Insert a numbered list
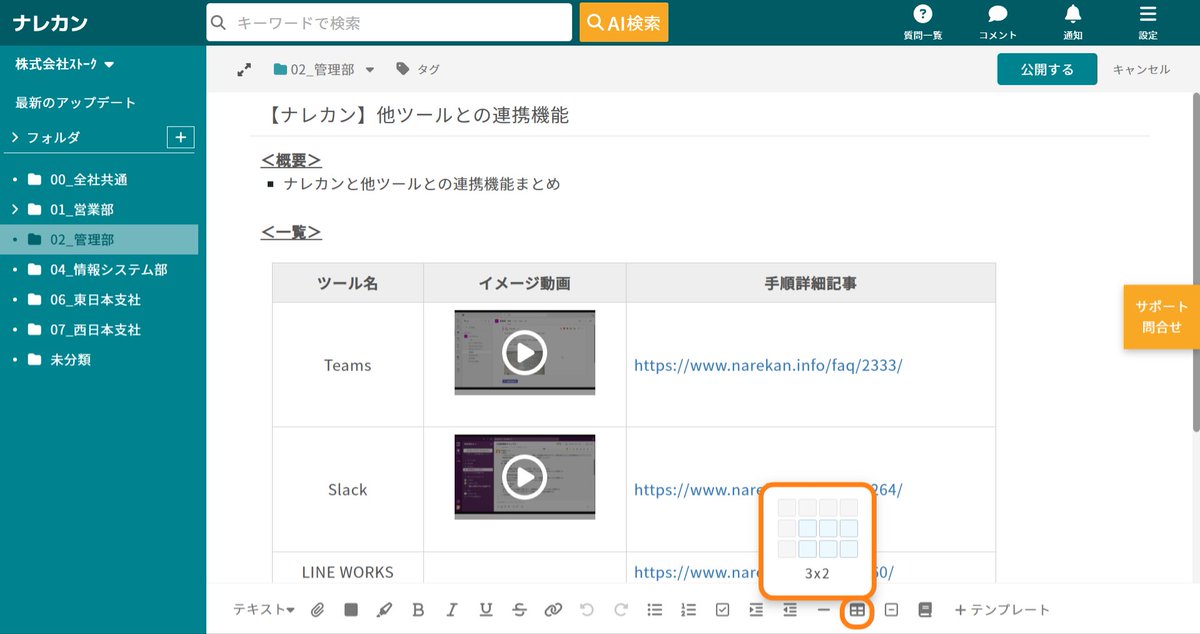1200x634 pixels. pyautogui.click(x=688, y=609)
